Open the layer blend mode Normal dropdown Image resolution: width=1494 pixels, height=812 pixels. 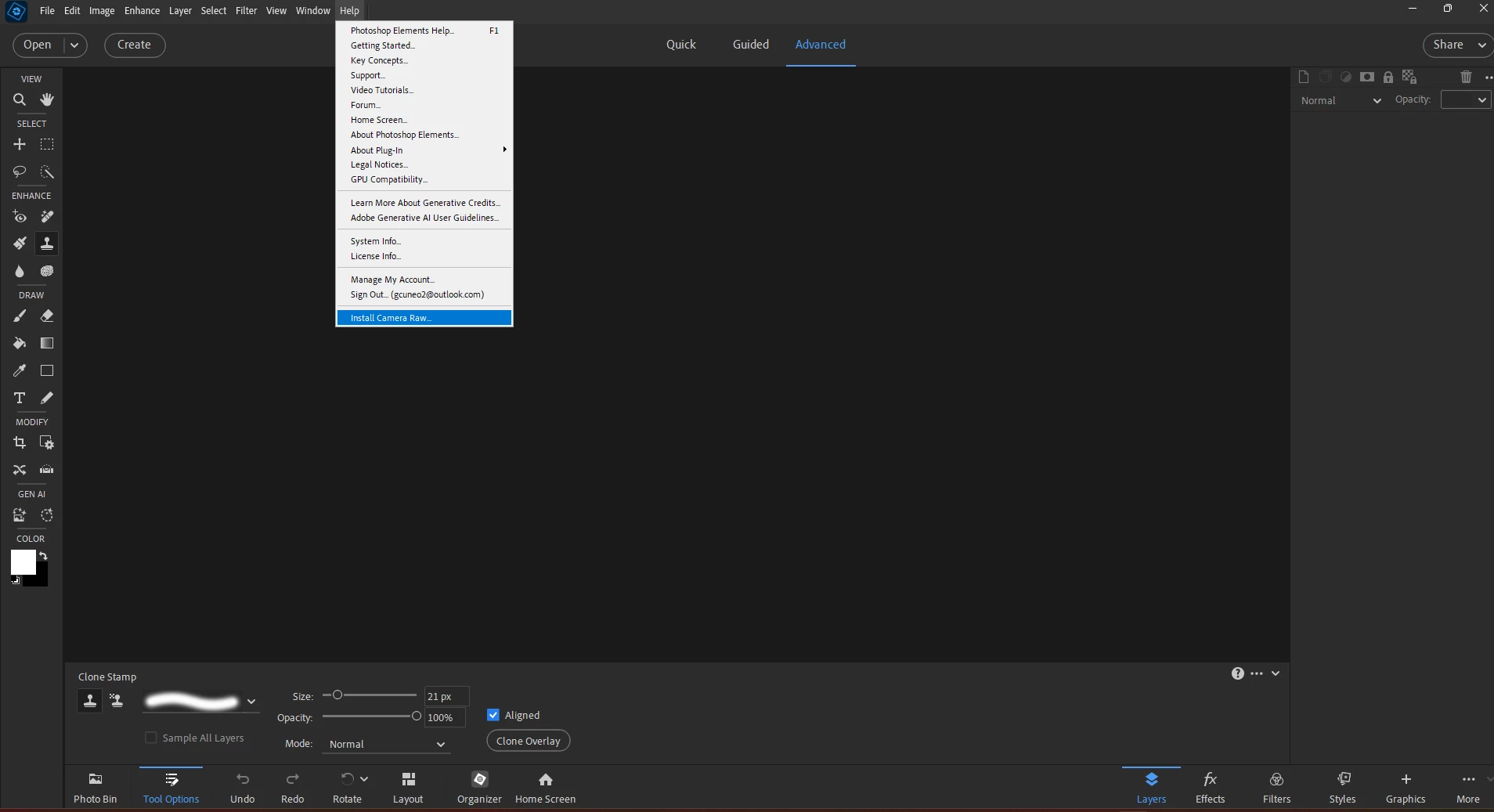(x=1341, y=100)
